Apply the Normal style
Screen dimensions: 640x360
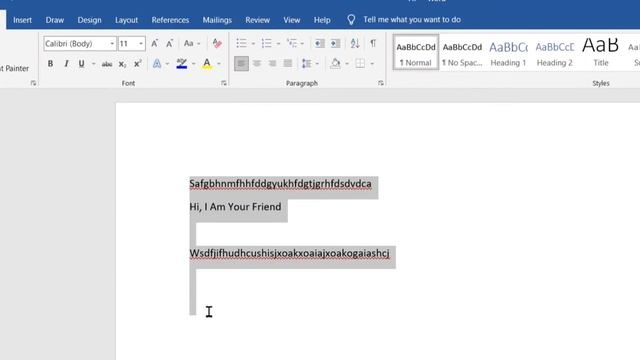point(416,52)
